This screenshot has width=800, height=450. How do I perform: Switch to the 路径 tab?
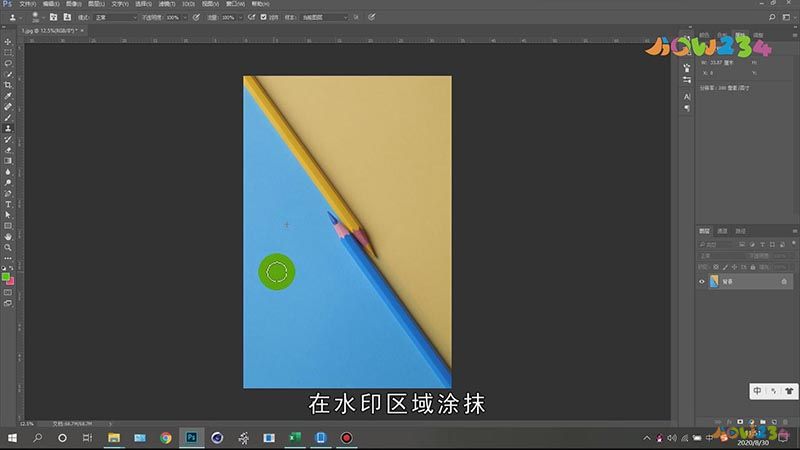click(x=740, y=231)
